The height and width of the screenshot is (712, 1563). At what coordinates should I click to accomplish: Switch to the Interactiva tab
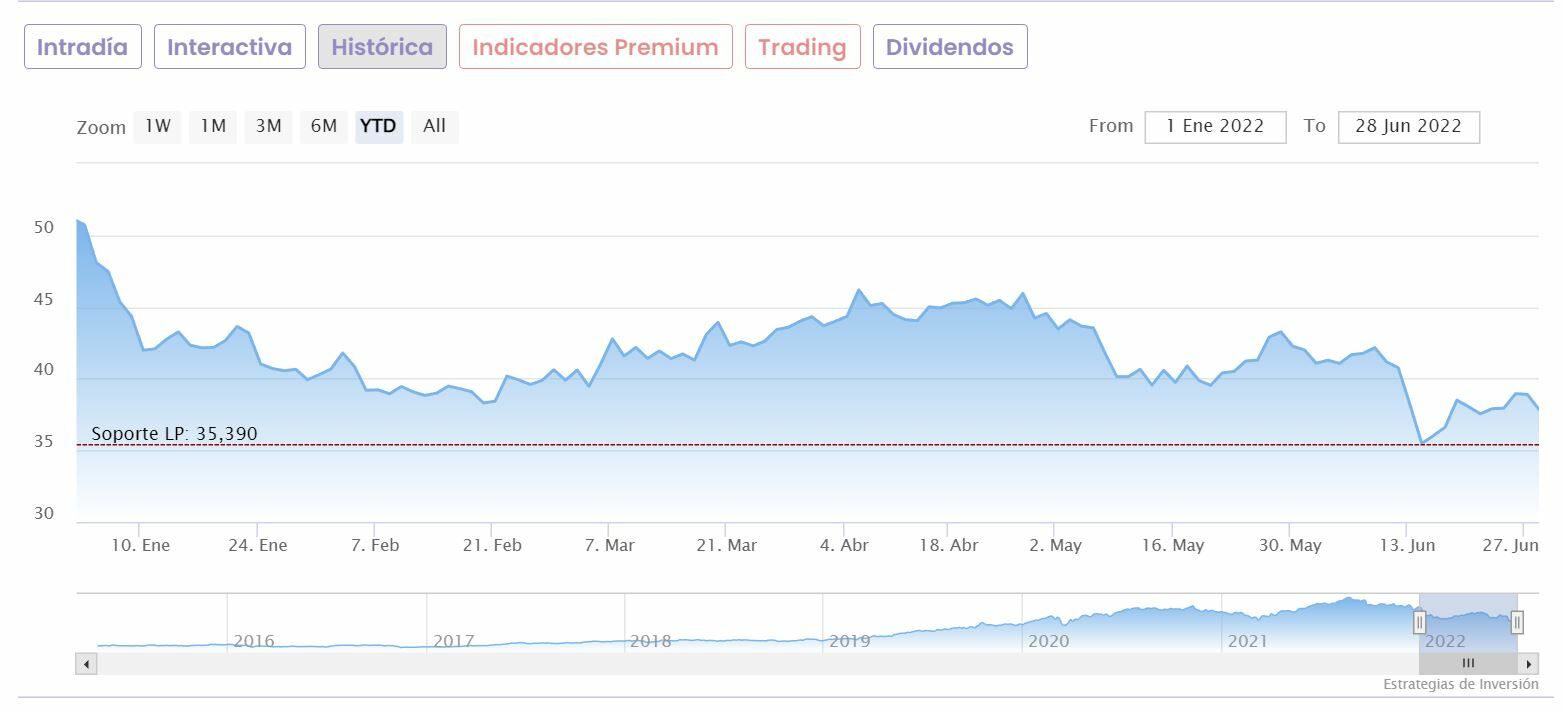230,47
